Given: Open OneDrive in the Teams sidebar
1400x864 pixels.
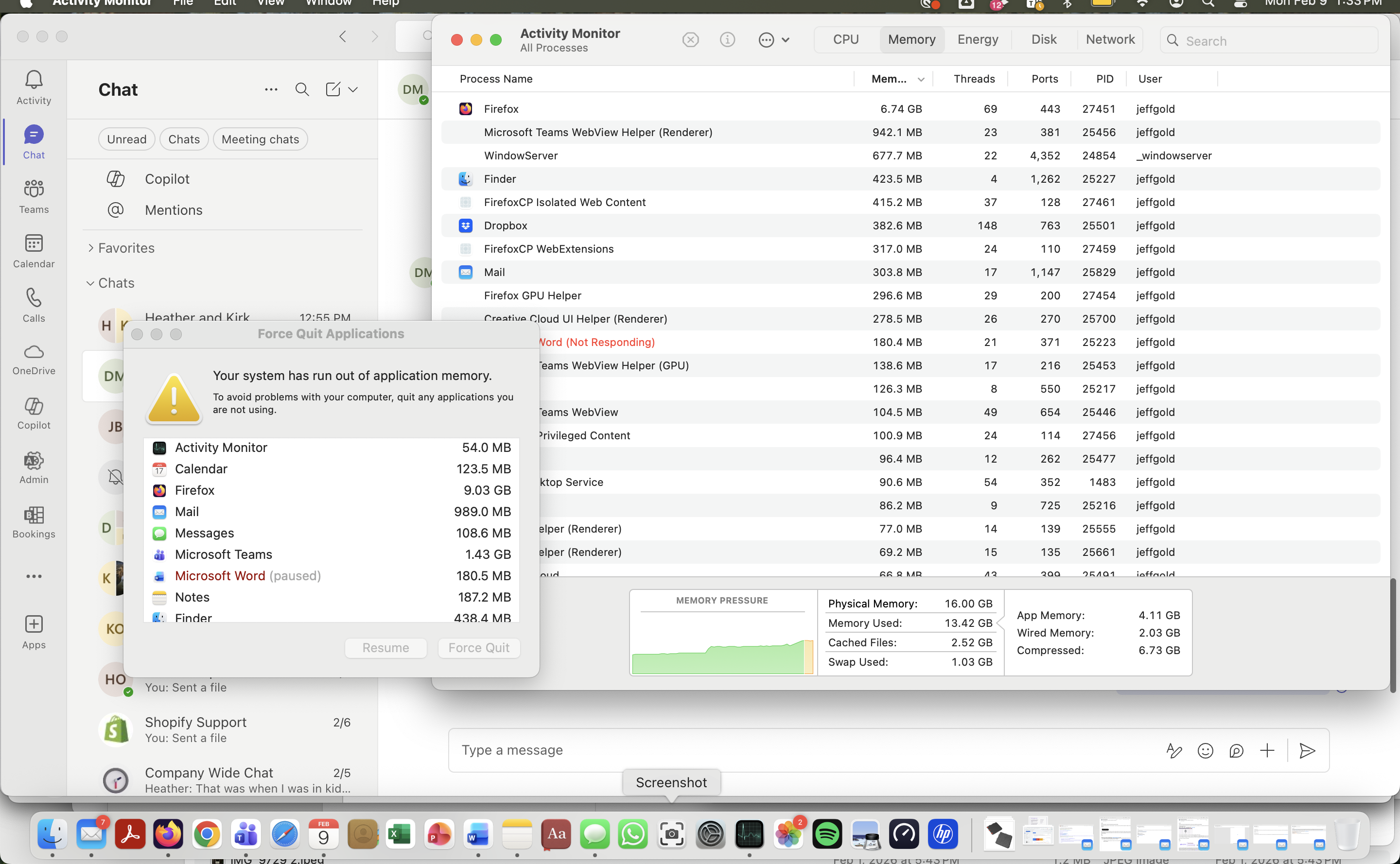Looking at the screenshot, I should 34,358.
